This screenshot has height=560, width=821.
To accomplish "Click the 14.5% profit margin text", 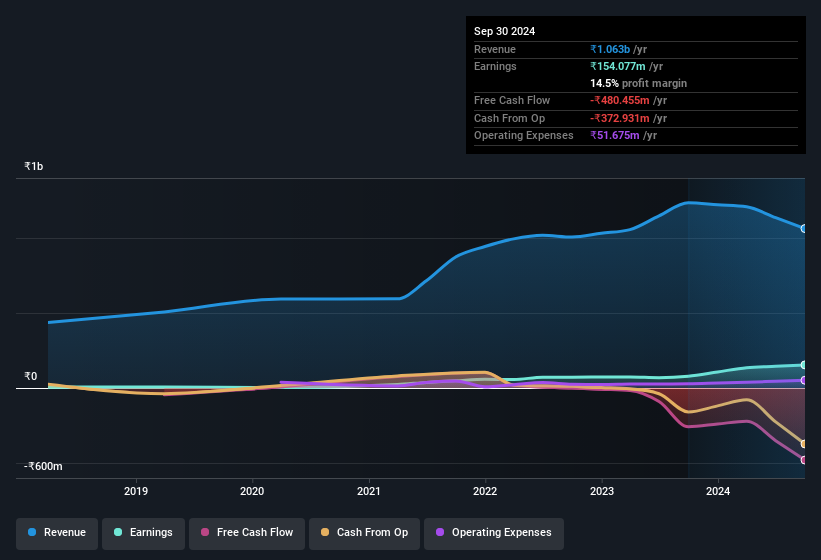I will pyautogui.click(x=638, y=83).
